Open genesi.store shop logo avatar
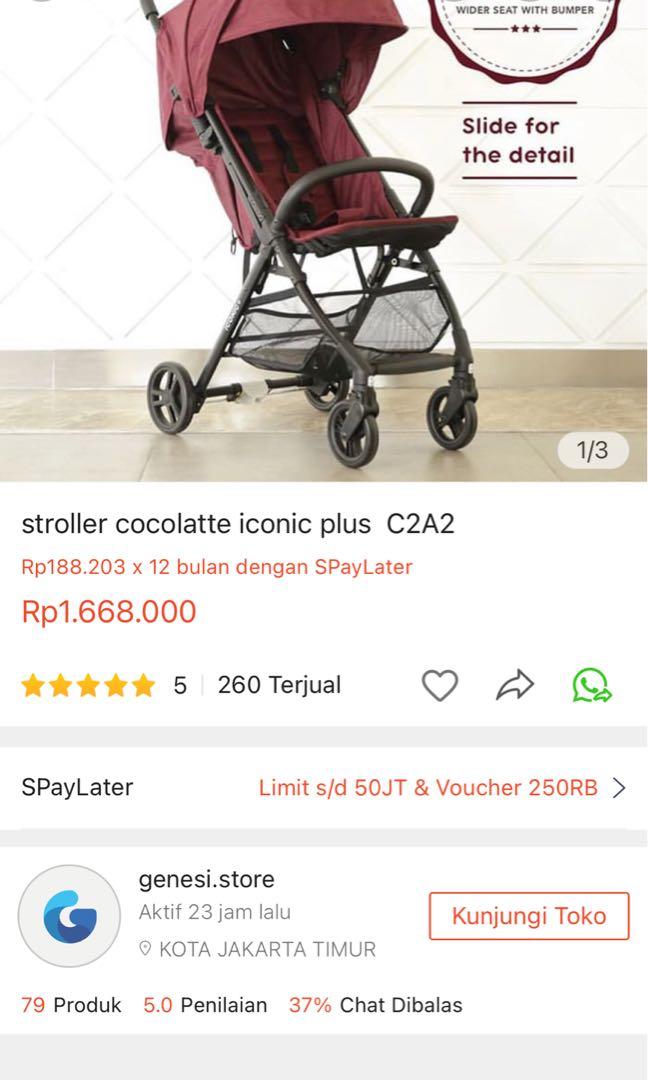This screenshot has width=648, height=1080. (70, 916)
